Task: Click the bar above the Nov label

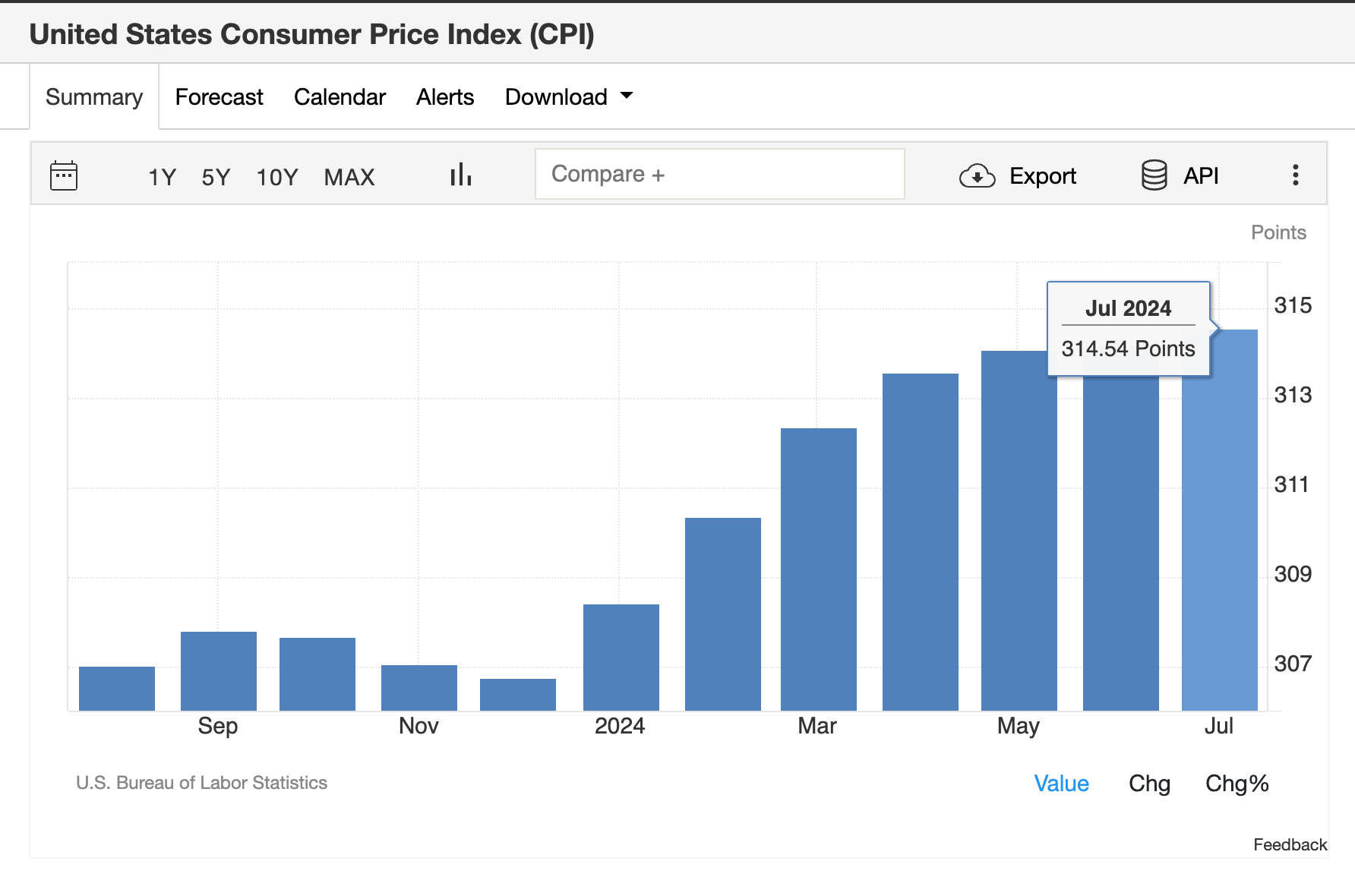Action: 419,688
